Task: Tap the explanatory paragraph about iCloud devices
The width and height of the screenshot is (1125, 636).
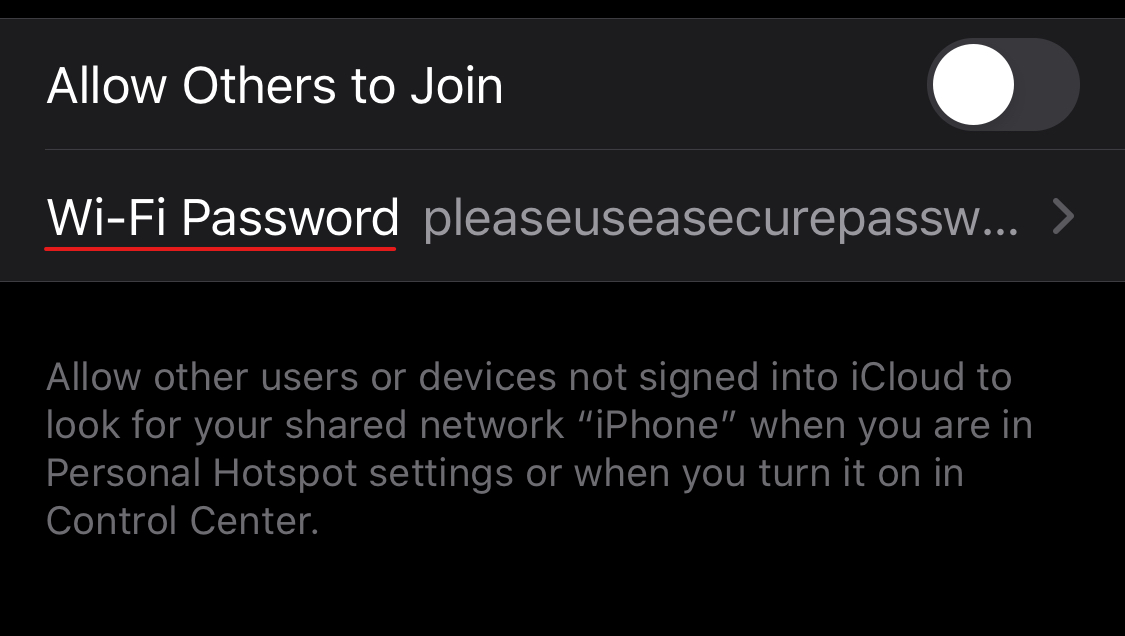Action: coord(540,449)
